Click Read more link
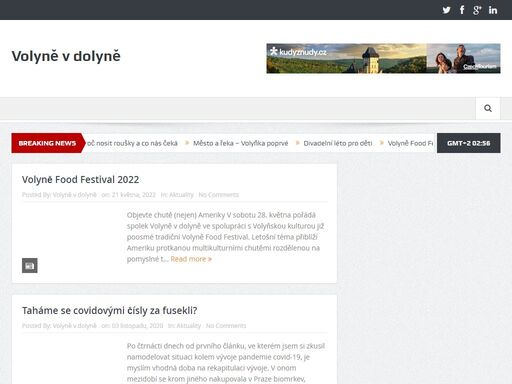512x384 pixels. (x=191, y=259)
